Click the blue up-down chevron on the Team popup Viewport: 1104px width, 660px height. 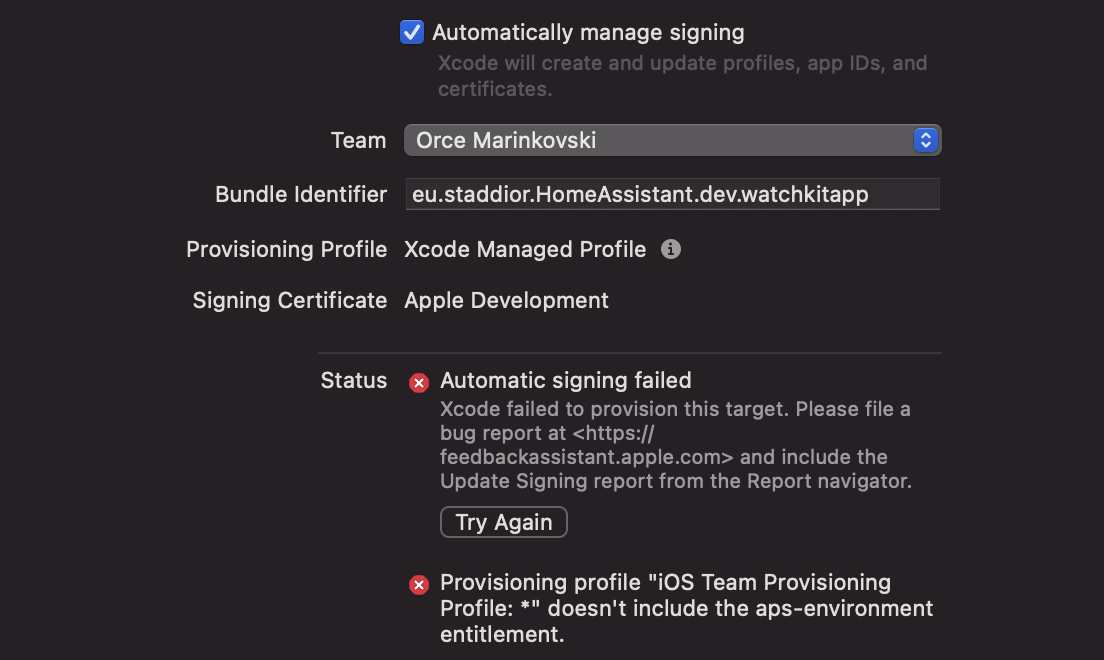click(925, 140)
